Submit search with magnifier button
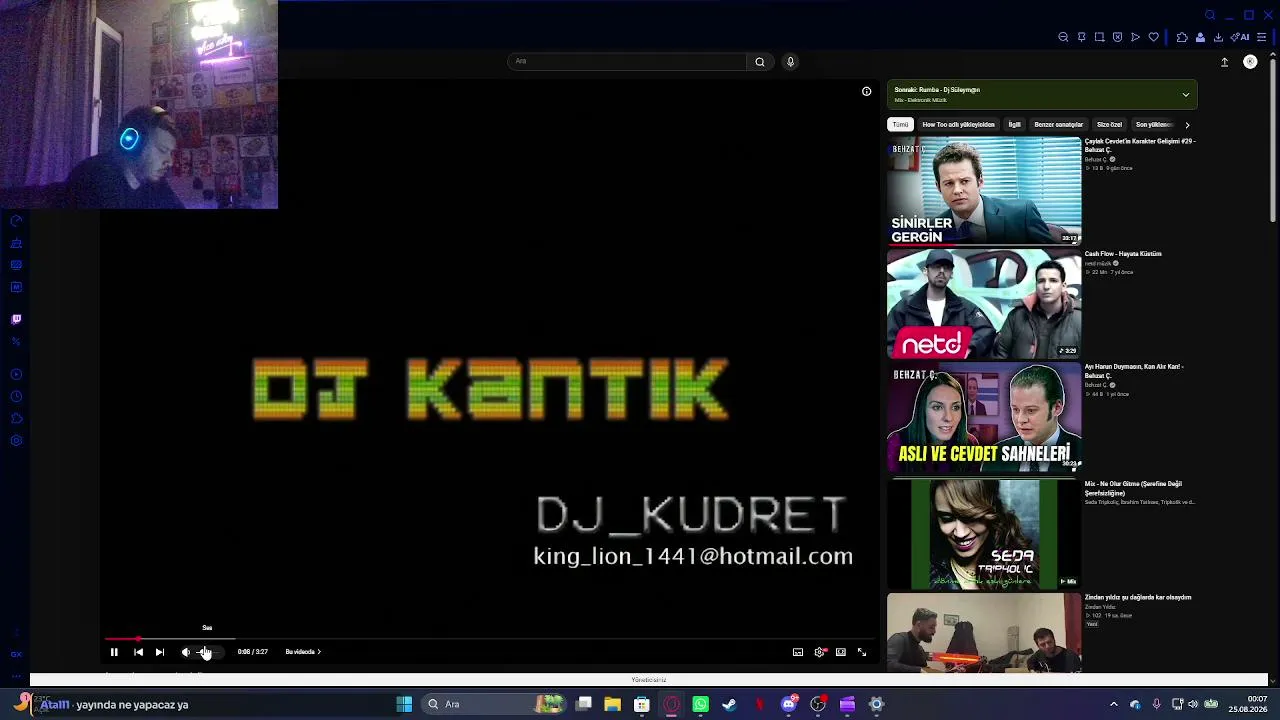This screenshot has width=1280, height=720. (760, 62)
